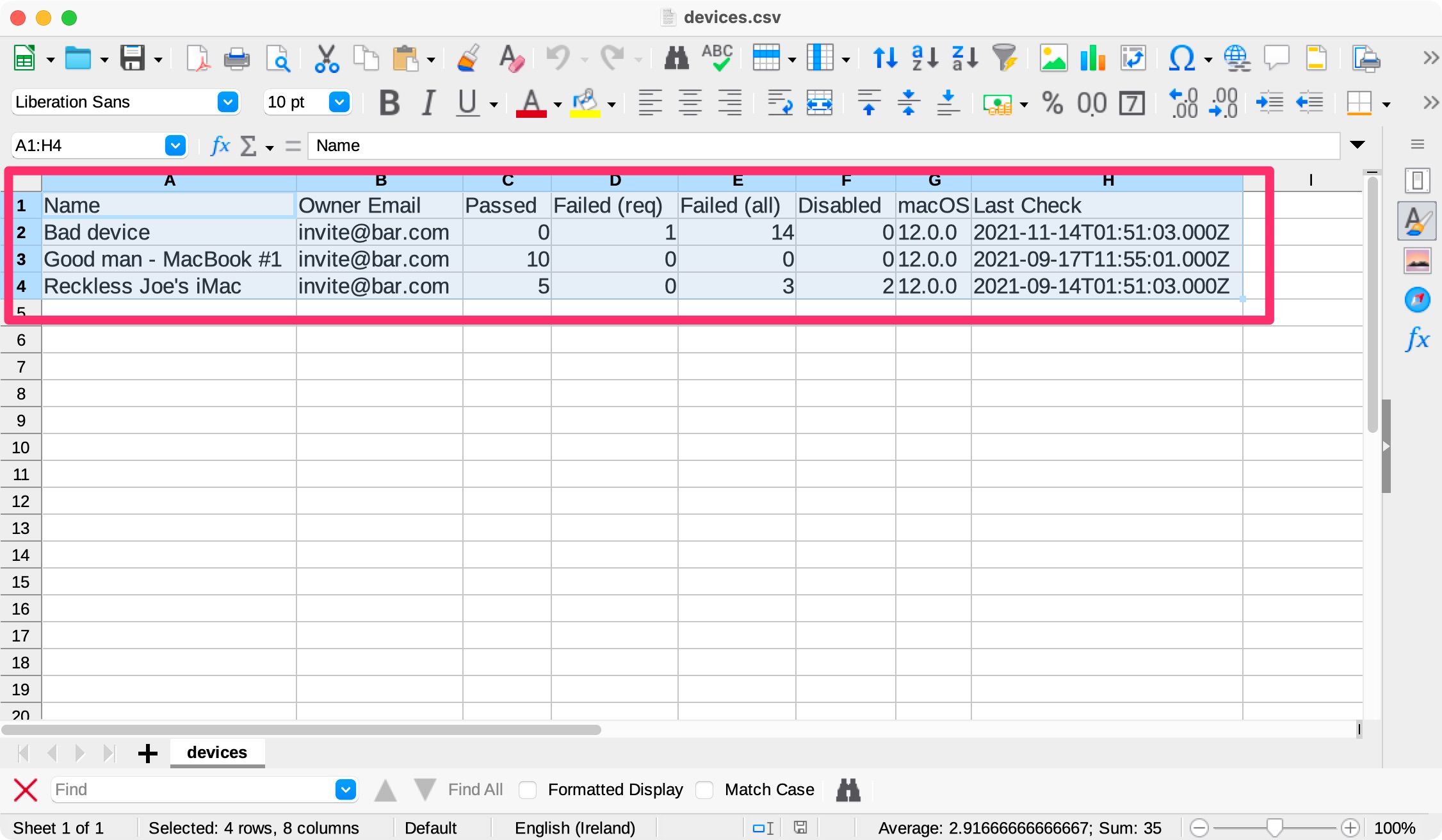
Task: Click the Cut scissors icon
Action: coord(327,59)
